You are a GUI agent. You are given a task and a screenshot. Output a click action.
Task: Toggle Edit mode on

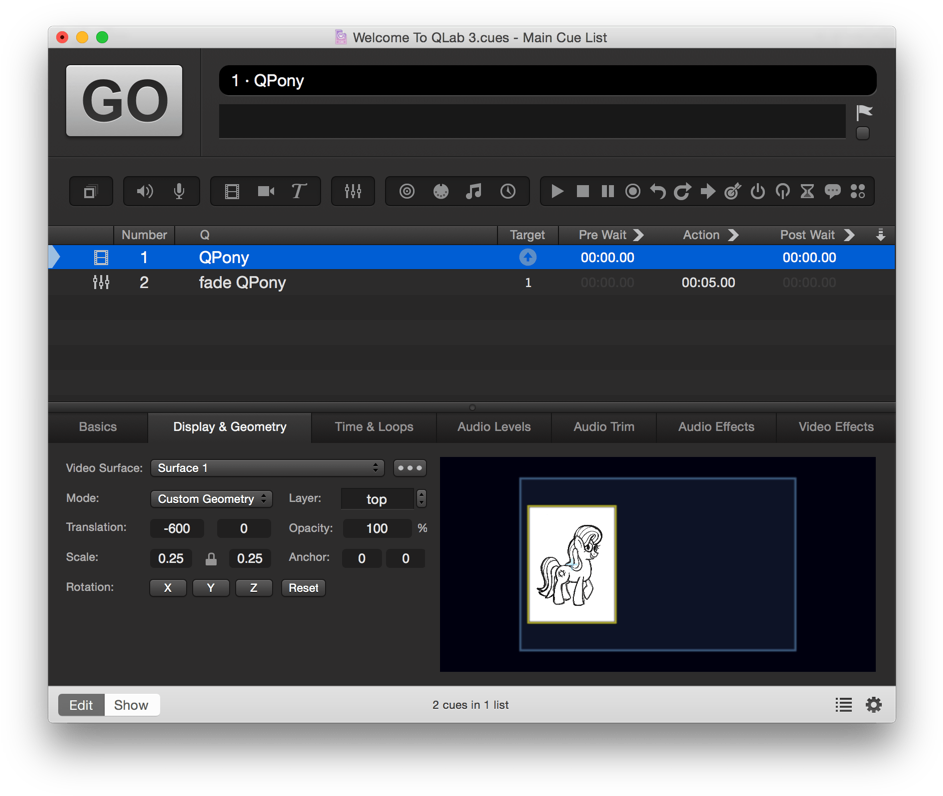point(80,704)
